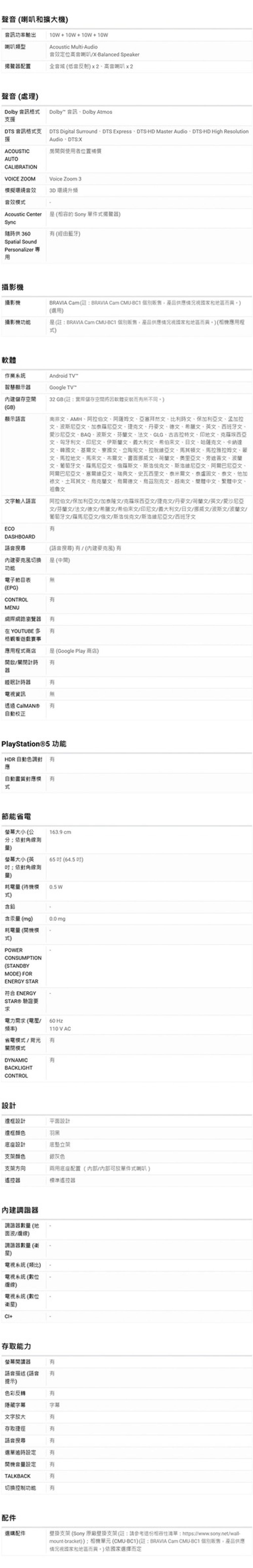Select the ACOUSTIC AUTO CALIBRATION label
Viewport: 253px width, 1568px height.
pos(21,159)
